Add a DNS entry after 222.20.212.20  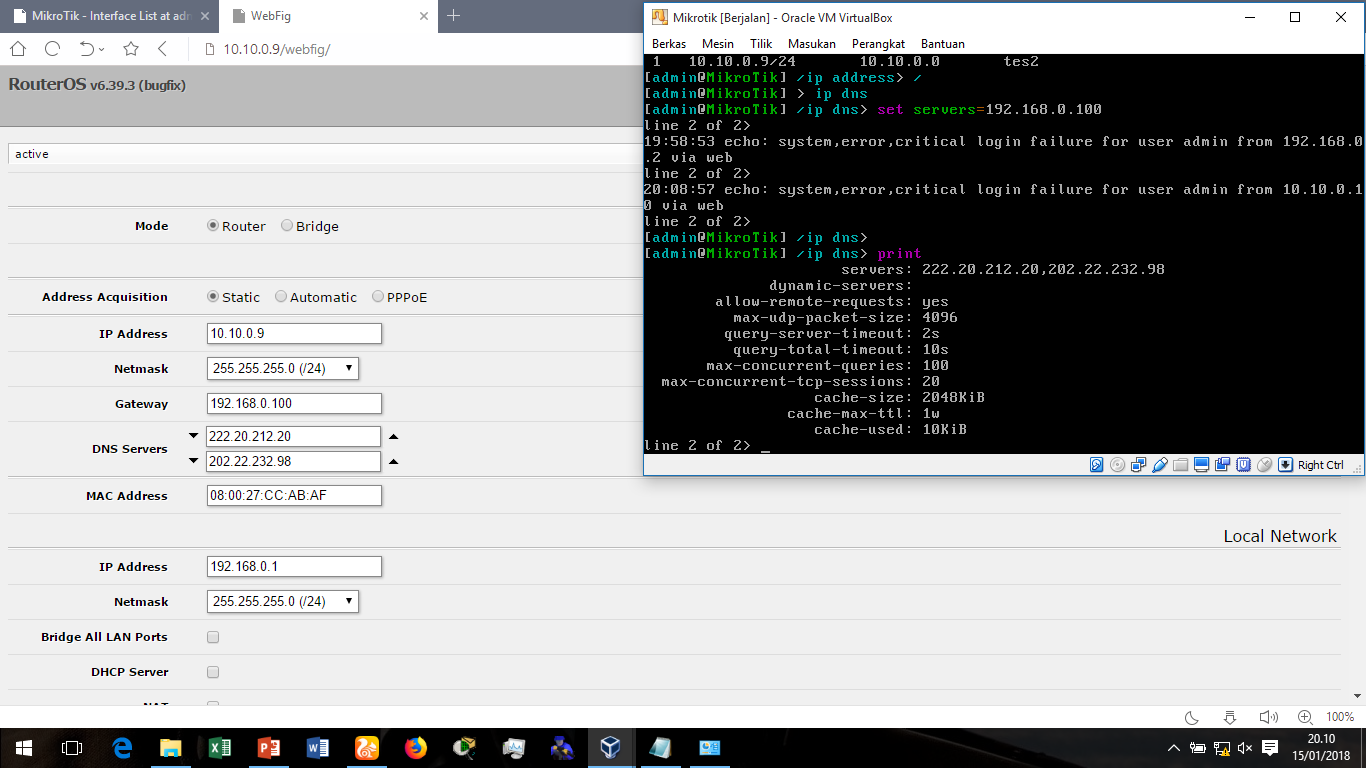click(393, 437)
